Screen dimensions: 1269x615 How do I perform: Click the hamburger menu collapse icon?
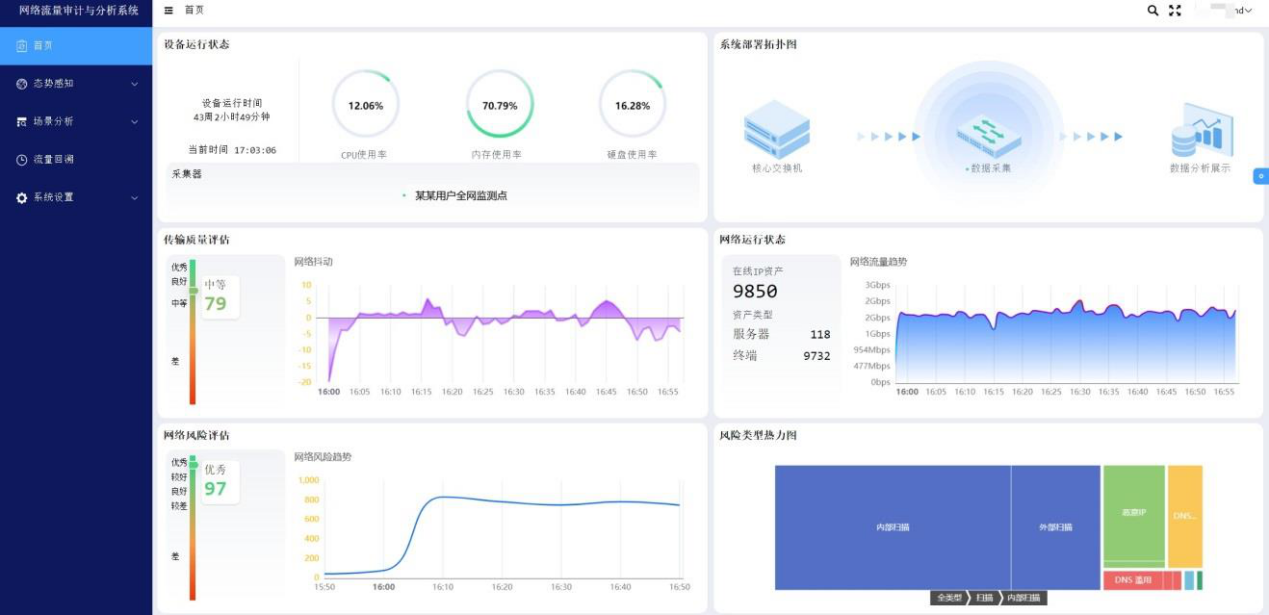click(x=168, y=10)
